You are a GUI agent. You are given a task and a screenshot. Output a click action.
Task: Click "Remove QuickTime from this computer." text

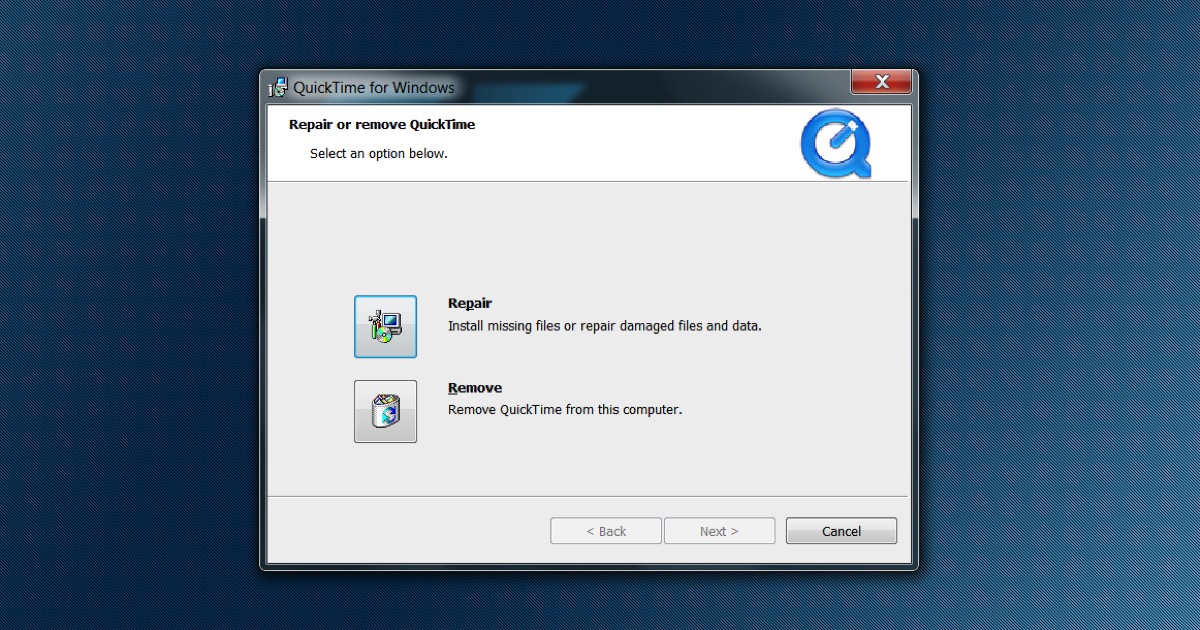(565, 409)
